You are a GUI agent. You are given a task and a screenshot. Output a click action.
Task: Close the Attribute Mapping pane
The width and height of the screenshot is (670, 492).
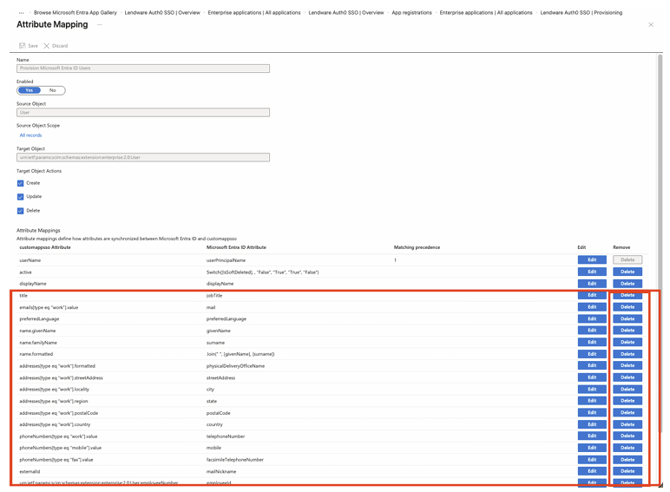pyautogui.click(x=651, y=25)
